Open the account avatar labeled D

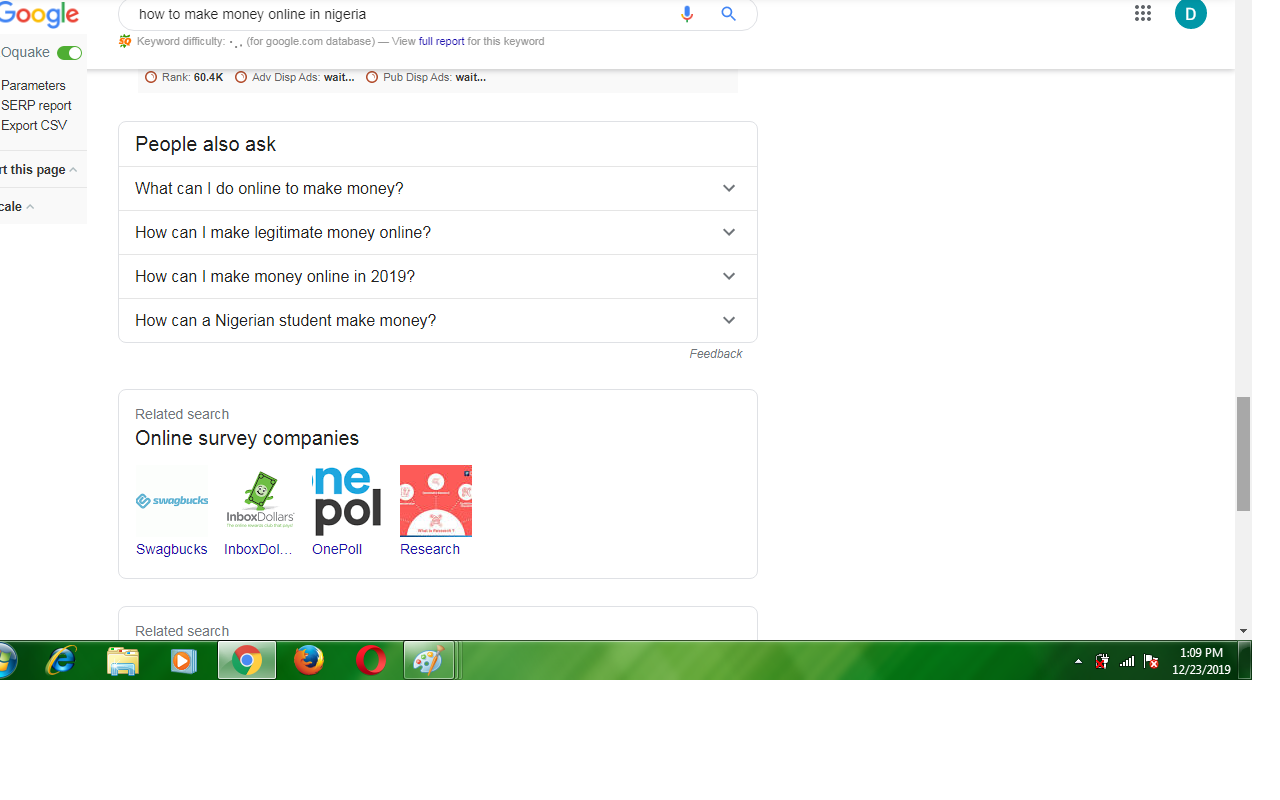(1191, 13)
